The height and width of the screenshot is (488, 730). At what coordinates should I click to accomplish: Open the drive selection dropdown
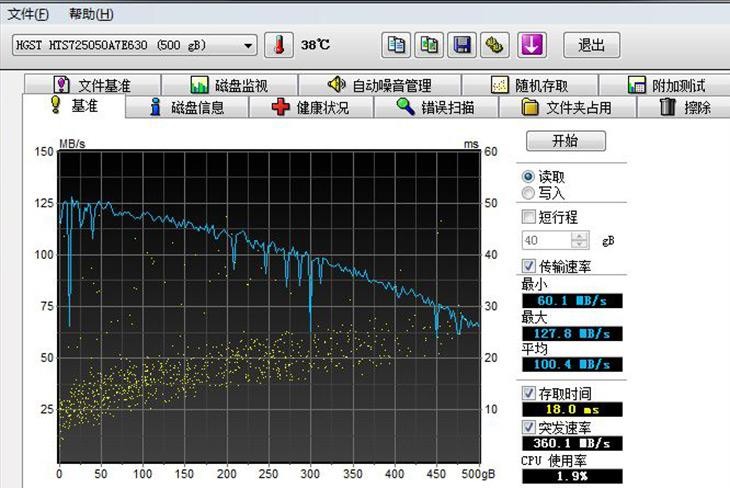coord(135,45)
